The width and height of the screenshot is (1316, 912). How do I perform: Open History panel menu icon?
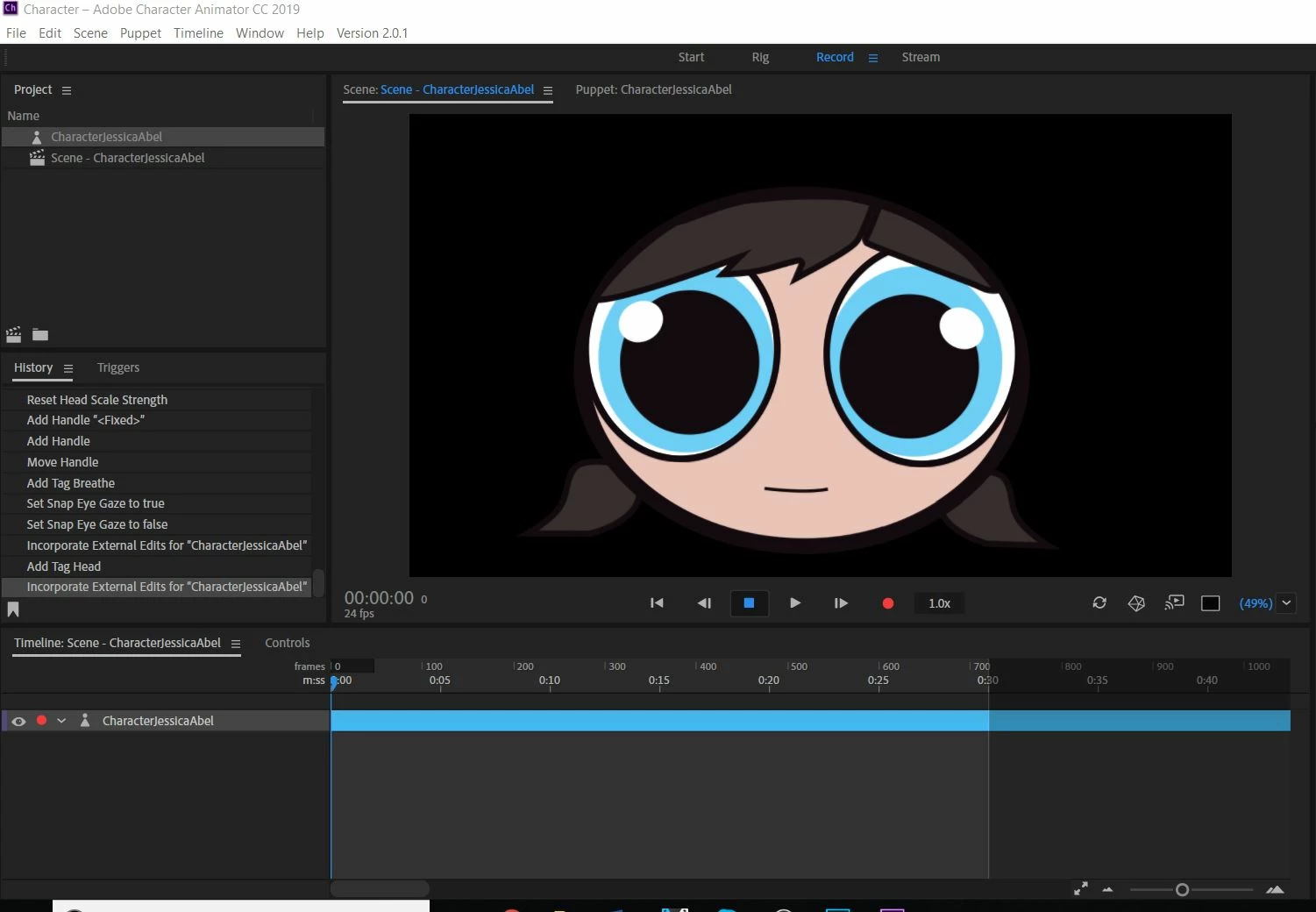(68, 368)
